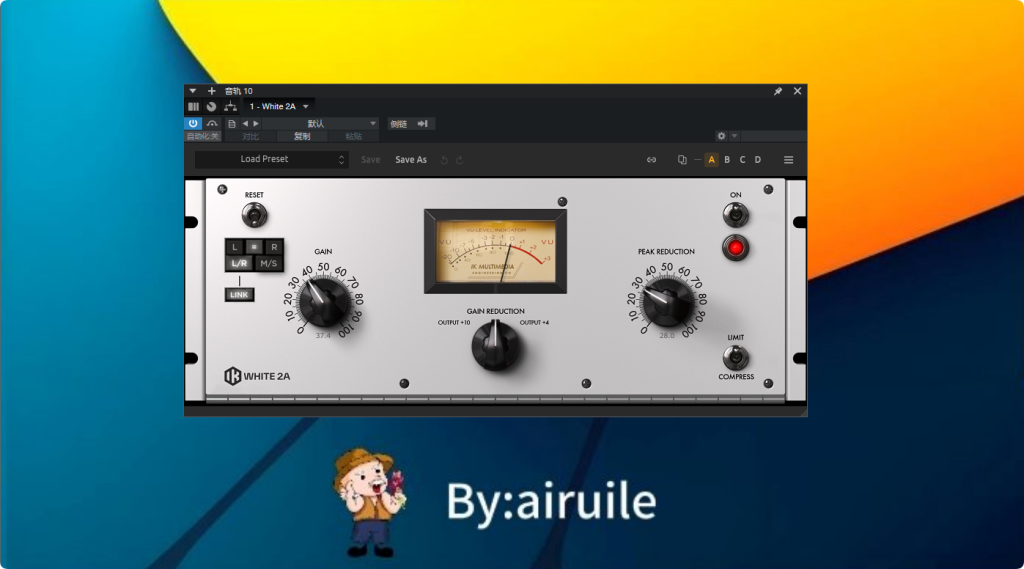
Task: Click the IK White 2A logo
Action: click(x=257, y=376)
